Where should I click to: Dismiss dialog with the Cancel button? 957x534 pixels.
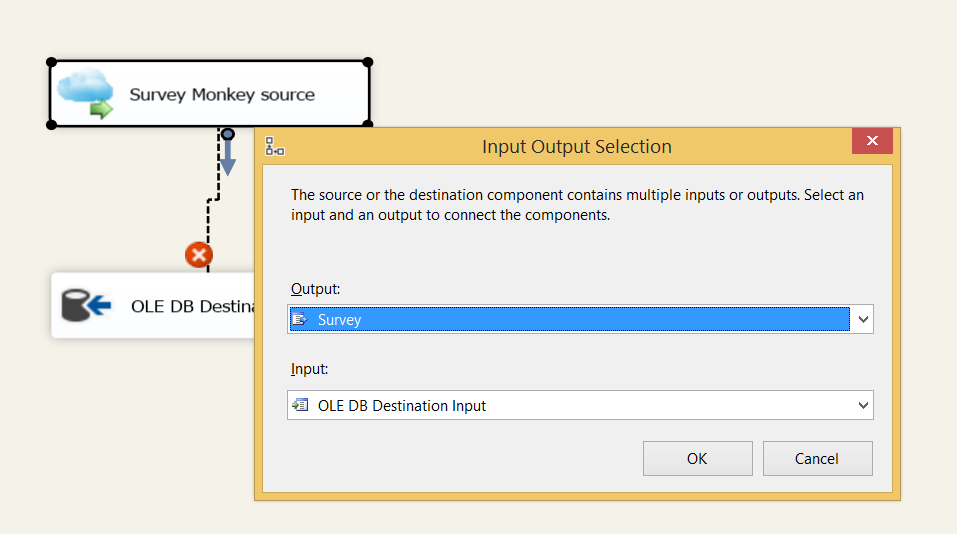click(x=817, y=458)
